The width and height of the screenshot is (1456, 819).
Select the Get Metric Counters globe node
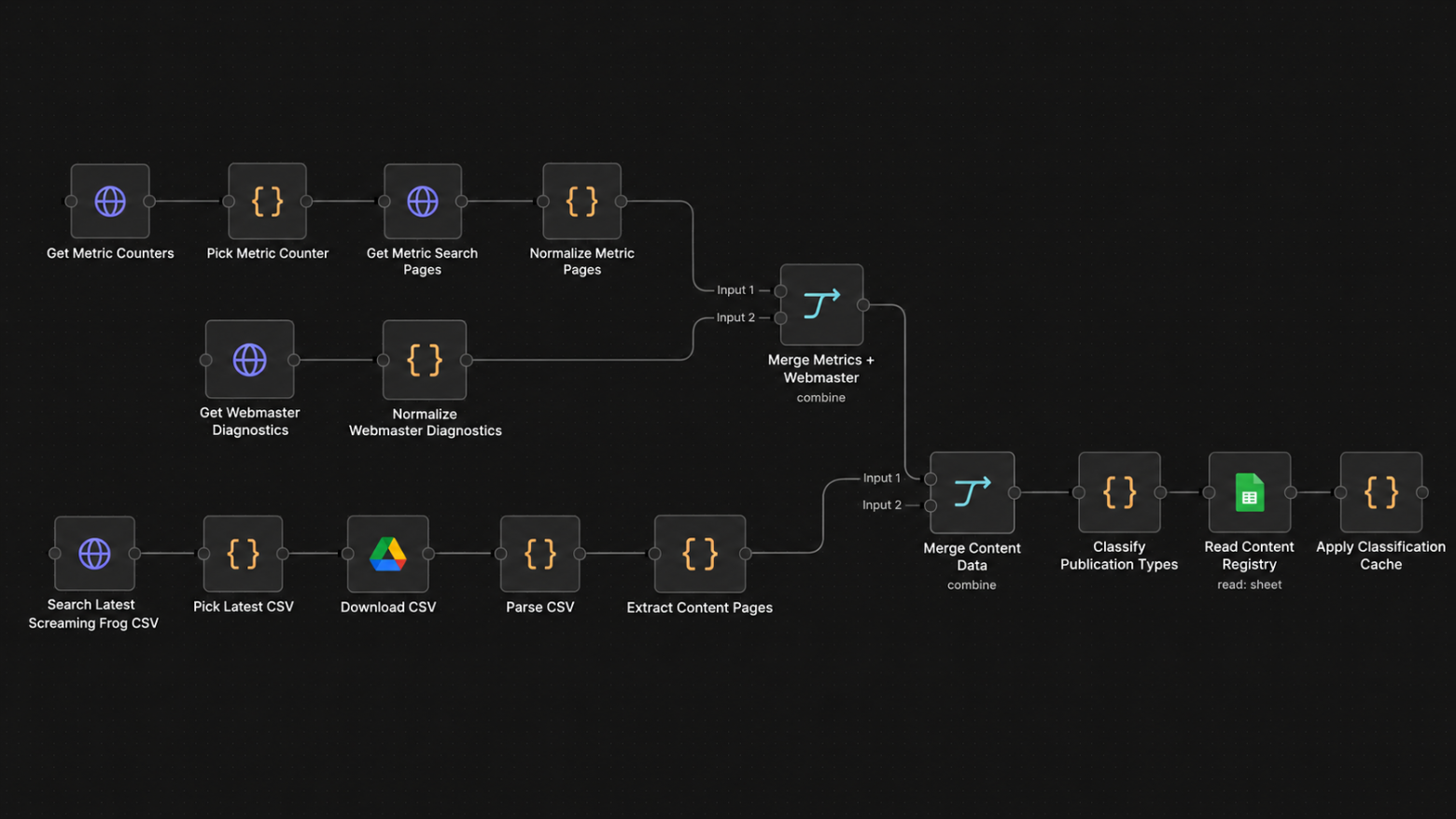tap(110, 201)
